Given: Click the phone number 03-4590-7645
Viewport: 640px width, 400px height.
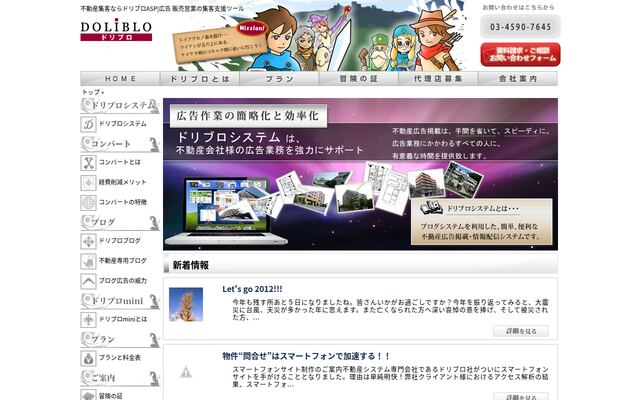Looking at the screenshot, I should pos(520,27).
